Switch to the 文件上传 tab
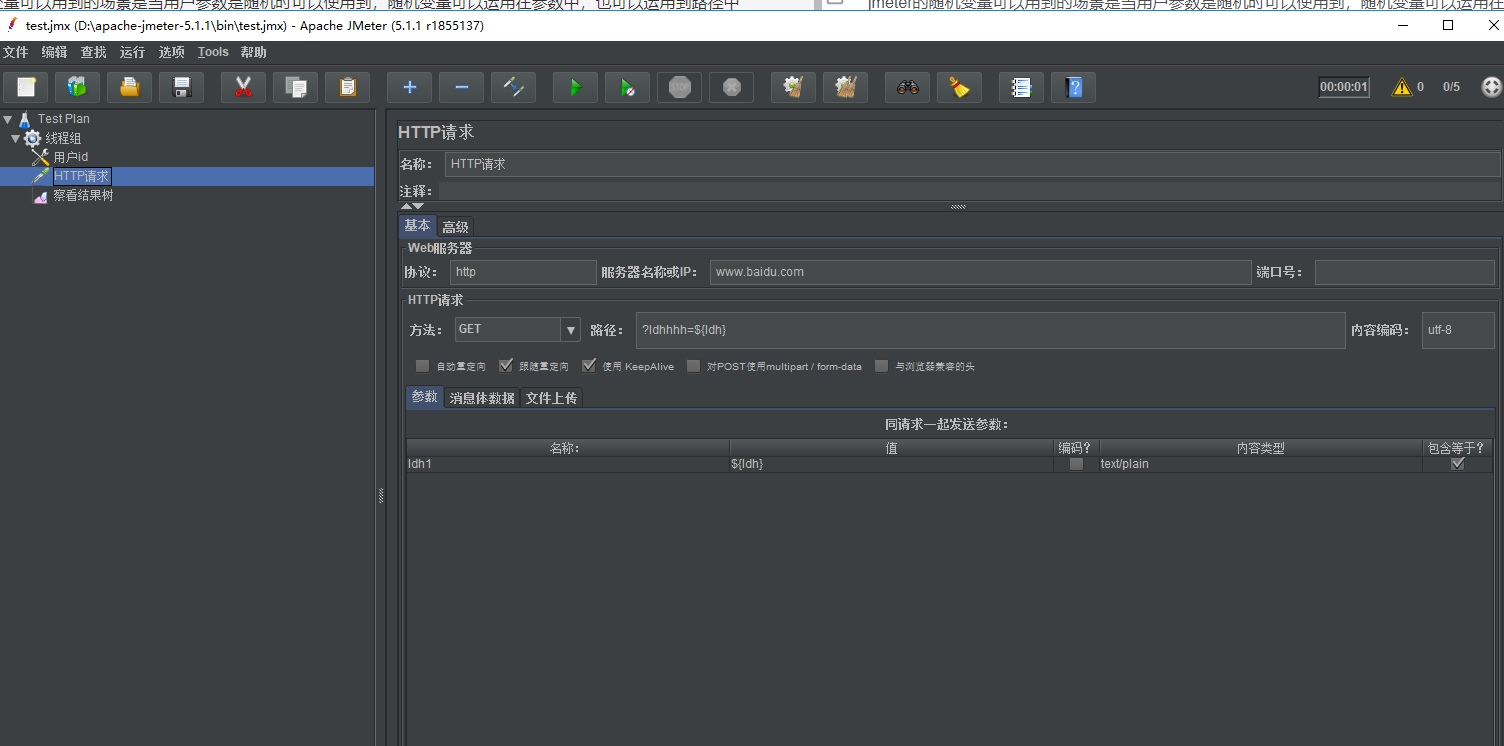The image size is (1504, 746). click(551, 398)
